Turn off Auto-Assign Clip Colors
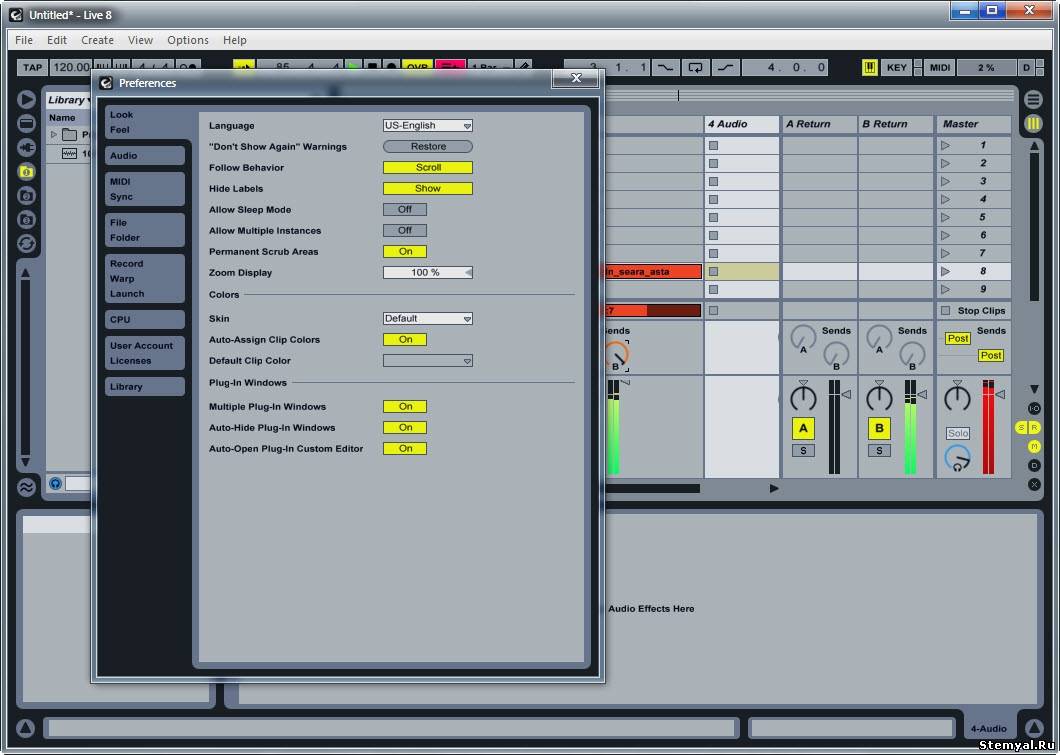 point(405,339)
